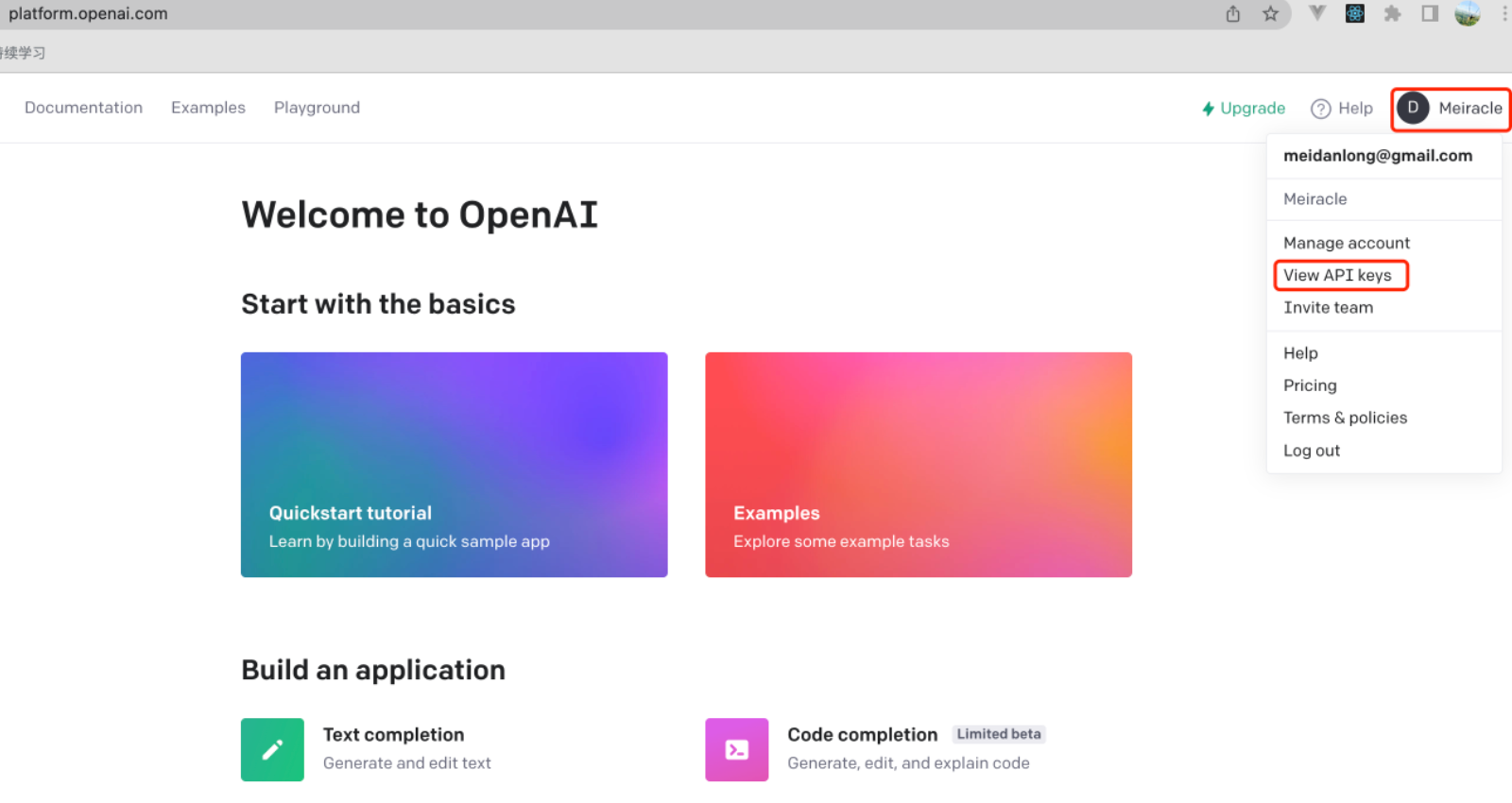Choose Pricing in account dropdown
Image resolution: width=1512 pixels, height=803 pixels.
pos(1310,385)
